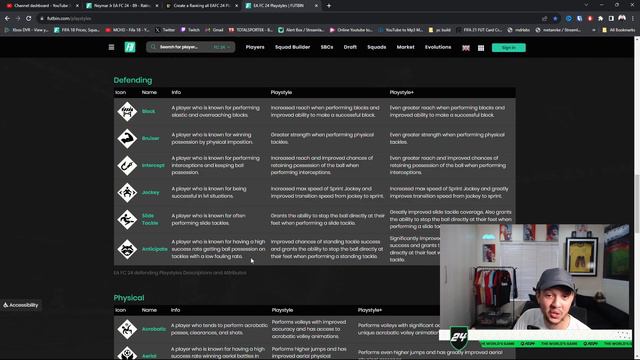The height and width of the screenshot is (360, 640).
Task: Open the Players menu
Action: (x=255, y=47)
